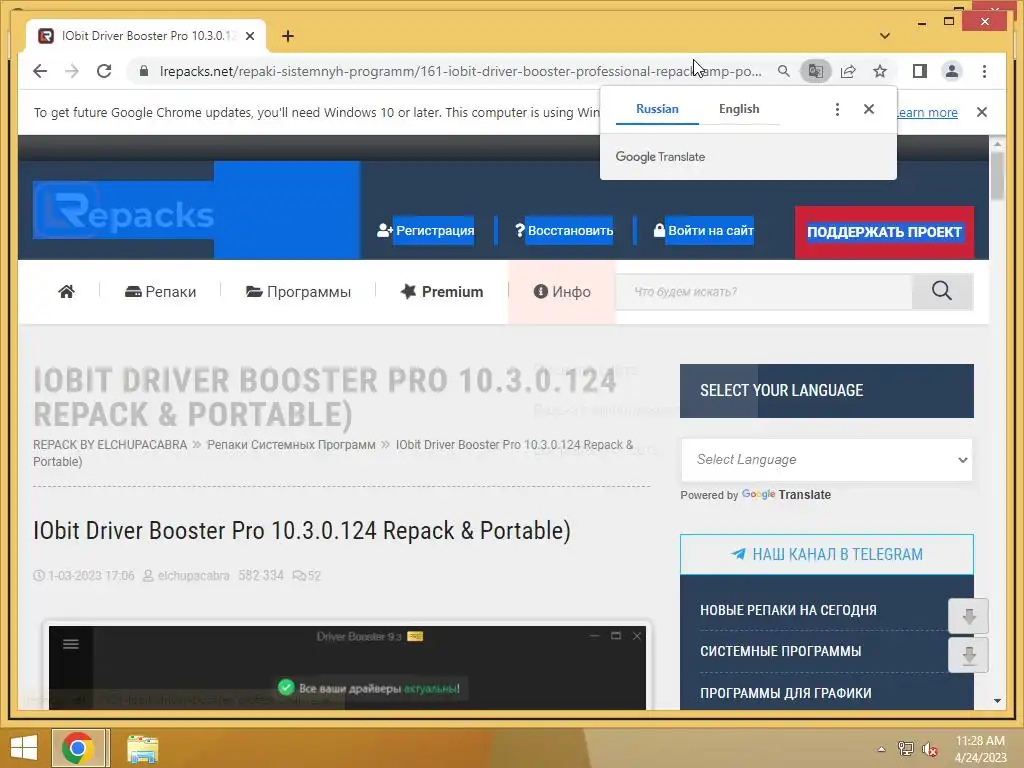Viewport: 1024px width, 768px height.
Task: Click Репаки Системных Программ breadcrumb
Action: 291,445
